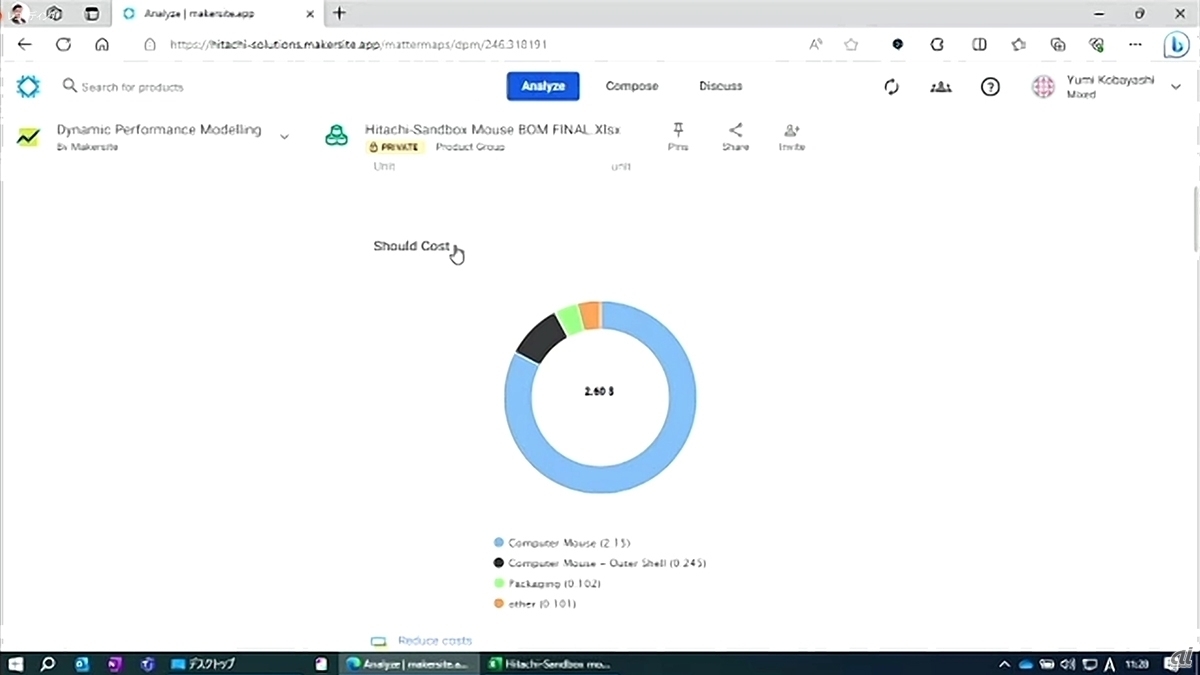This screenshot has width=1200, height=675.
Task: Click the browser favorites star icon
Action: pyautogui.click(x=851, y=44)
